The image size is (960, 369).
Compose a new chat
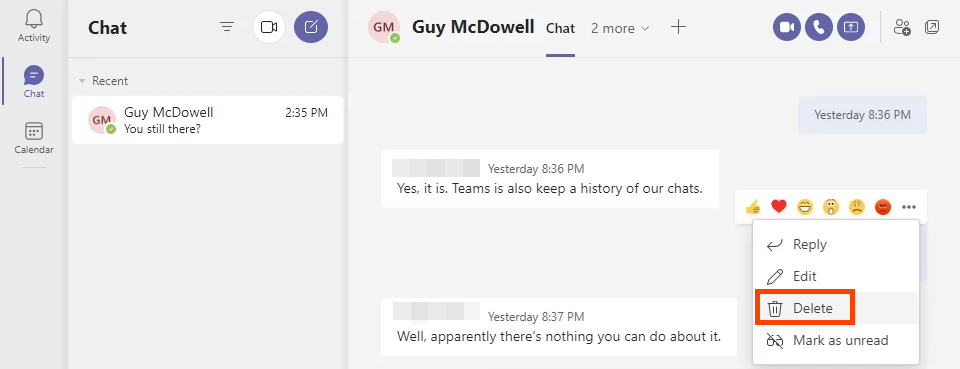click(311, 27)
